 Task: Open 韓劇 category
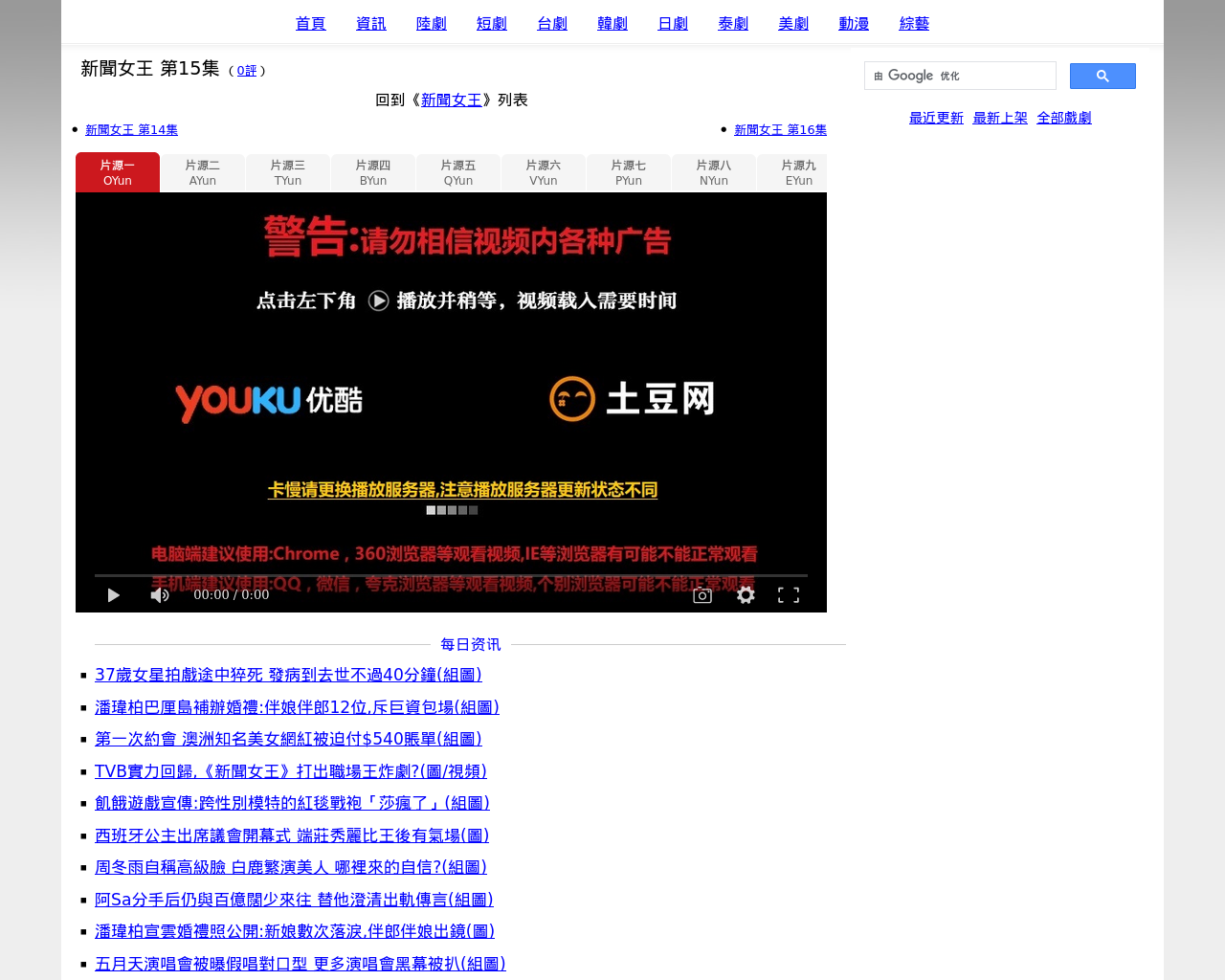[612, 23]
